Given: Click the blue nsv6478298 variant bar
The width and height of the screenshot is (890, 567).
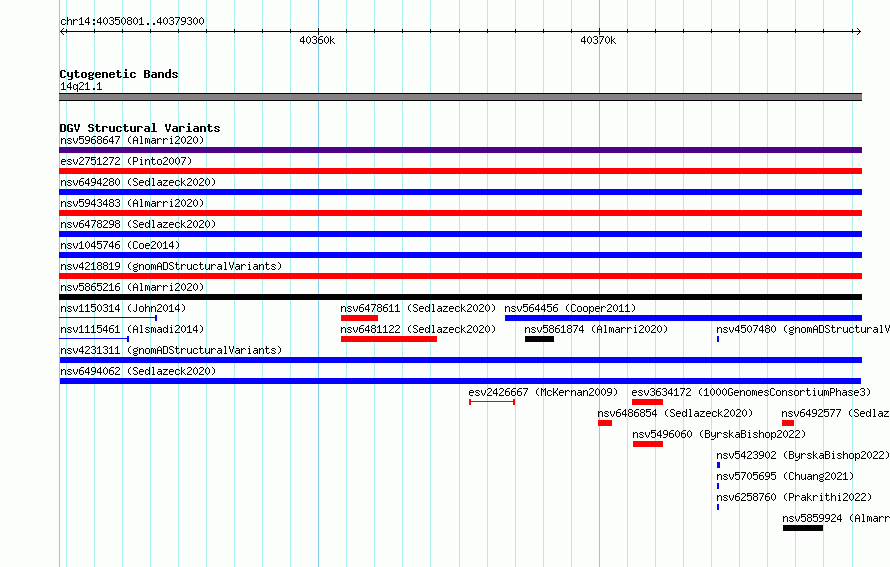Looking at the screenshot, I should (x=460, y=234).
